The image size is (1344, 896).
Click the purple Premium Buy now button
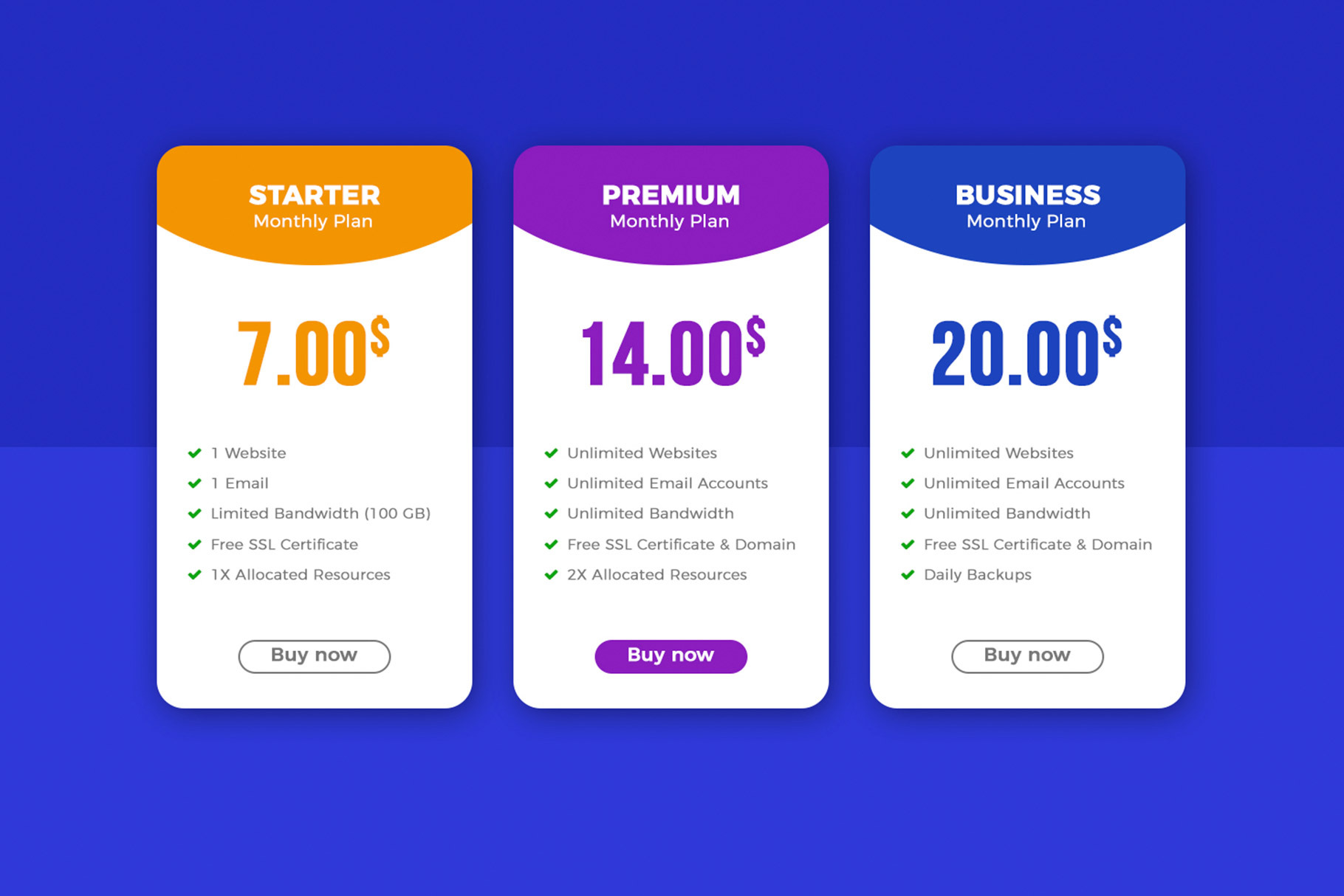tap(671, 656)
